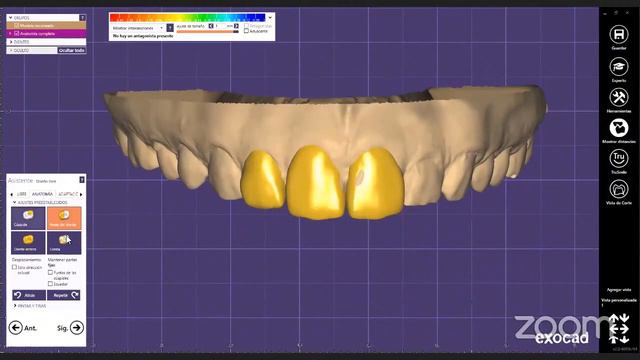This screenshot has width=640, height=360.
Task: Expand the OCULTO section
Action: pos(11,50)
